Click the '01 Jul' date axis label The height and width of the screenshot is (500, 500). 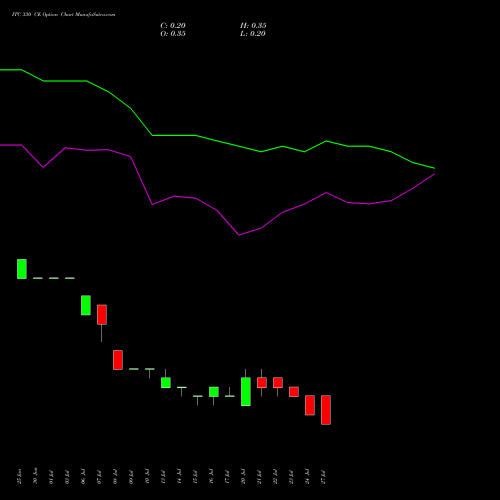[51, 477]
